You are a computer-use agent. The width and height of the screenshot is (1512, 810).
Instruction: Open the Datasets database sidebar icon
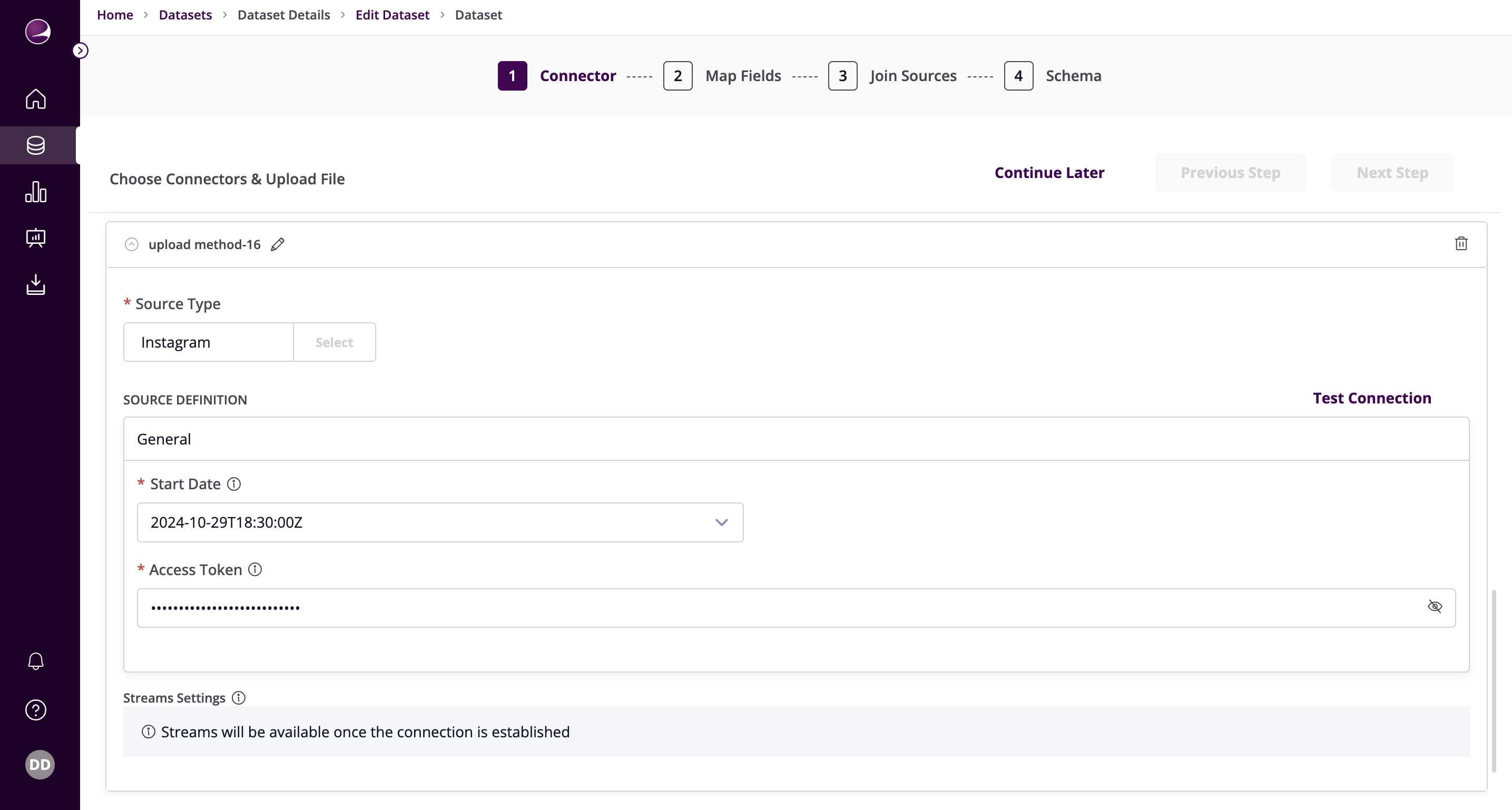36,145
